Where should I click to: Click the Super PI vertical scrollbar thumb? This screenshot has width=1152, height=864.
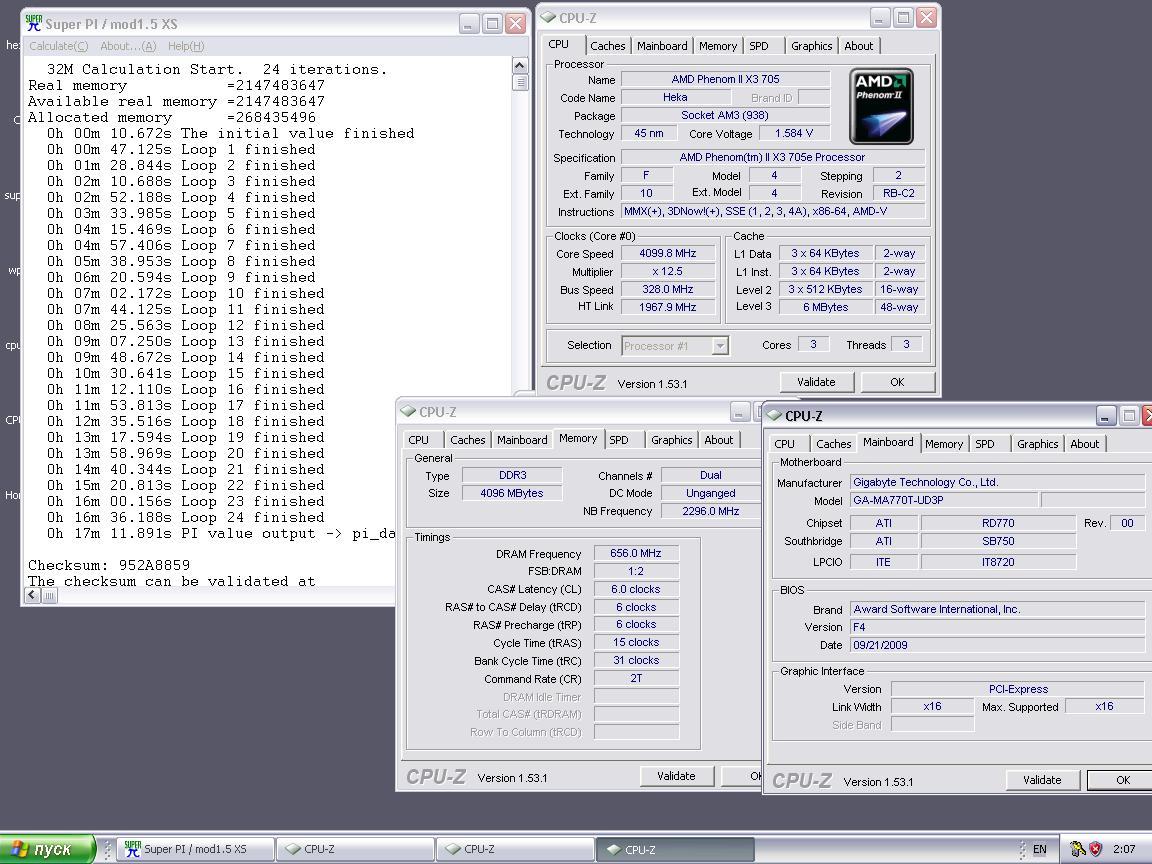pyautogui.click(x=519, y=82)
